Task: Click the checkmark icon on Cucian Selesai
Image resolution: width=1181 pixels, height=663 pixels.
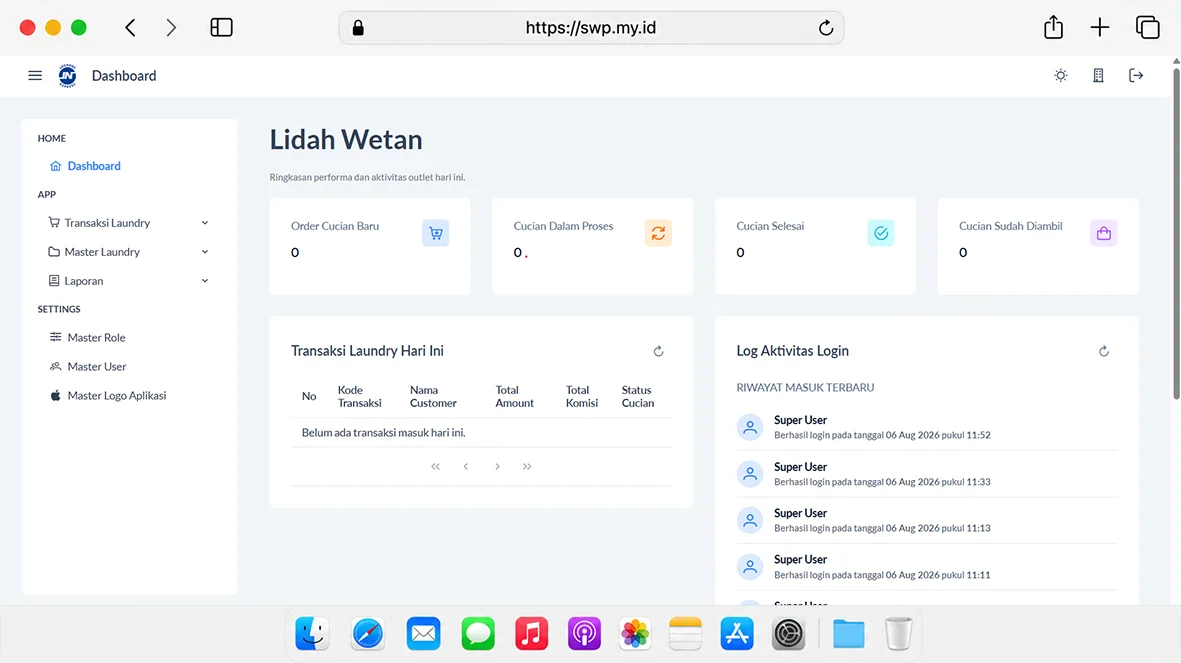Action: (880, 233)
